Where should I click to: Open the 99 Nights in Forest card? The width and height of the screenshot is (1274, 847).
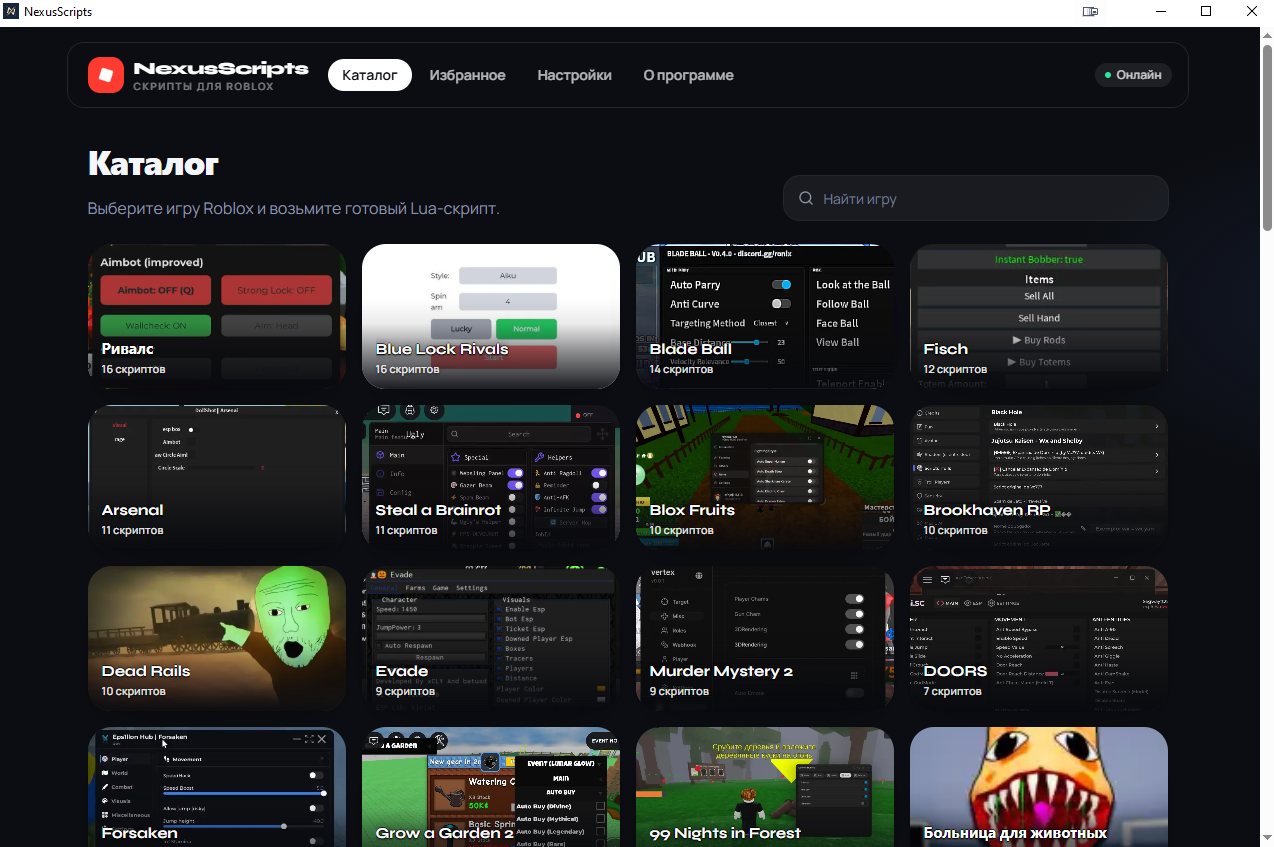[x=765, y=787]
